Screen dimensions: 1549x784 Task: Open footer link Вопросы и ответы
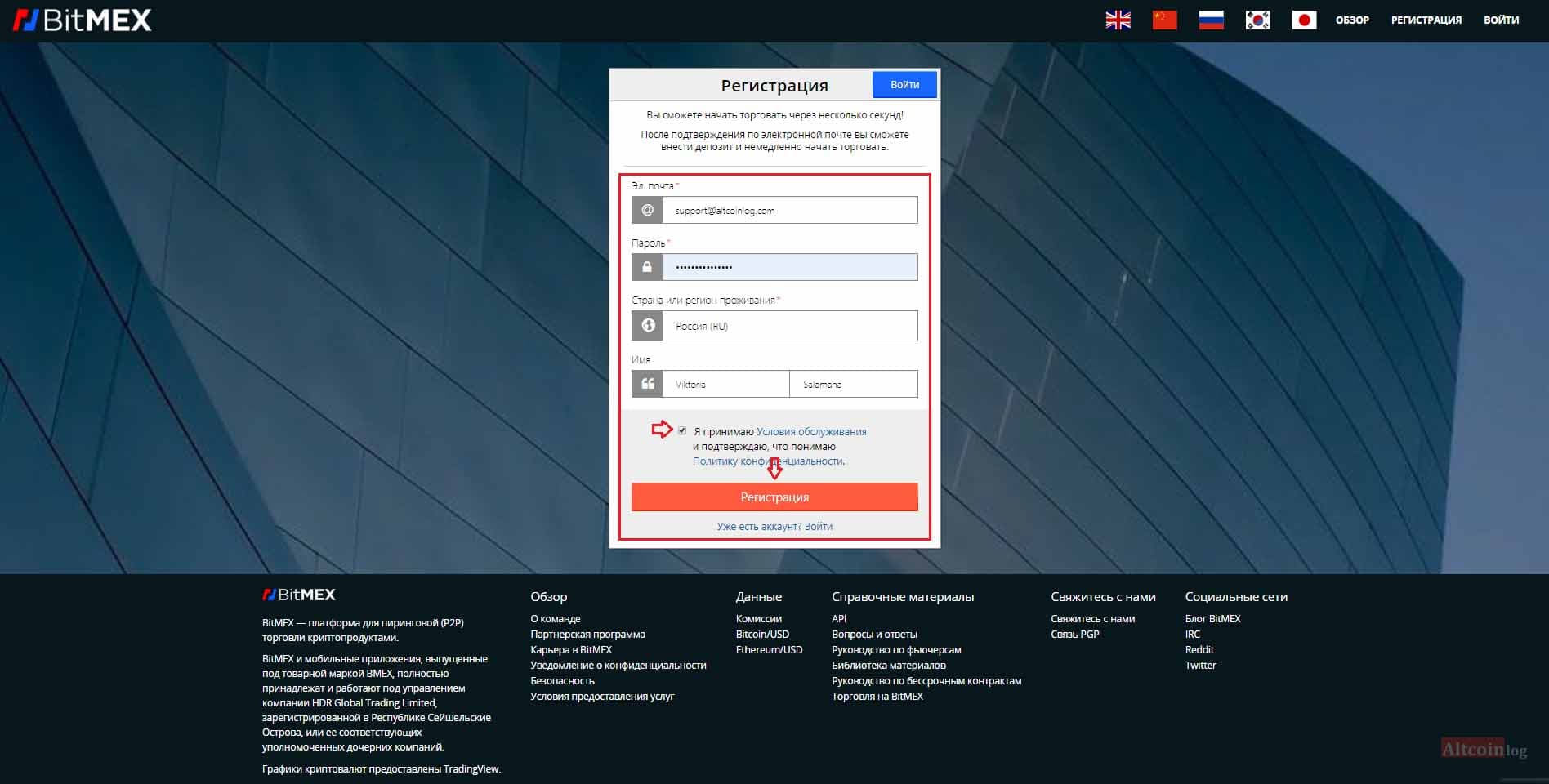click(x=874, y=635)
